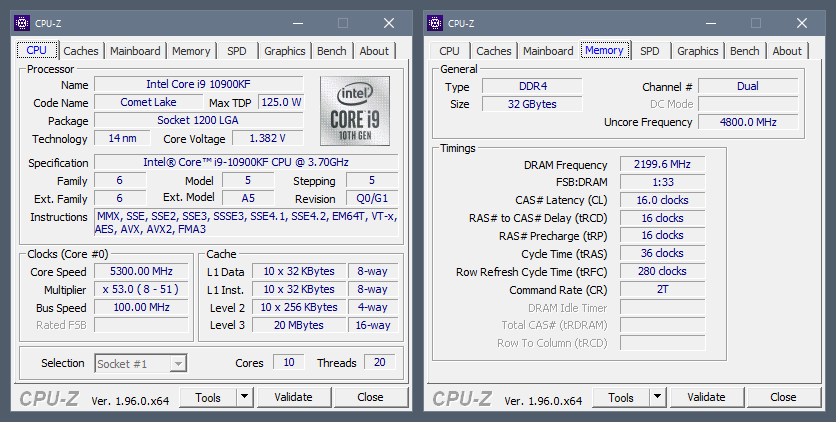Open SPD tab in right CPU-Z window
Image resolution: width=836 pixels, height=422 pixels.
coord(650,51)
